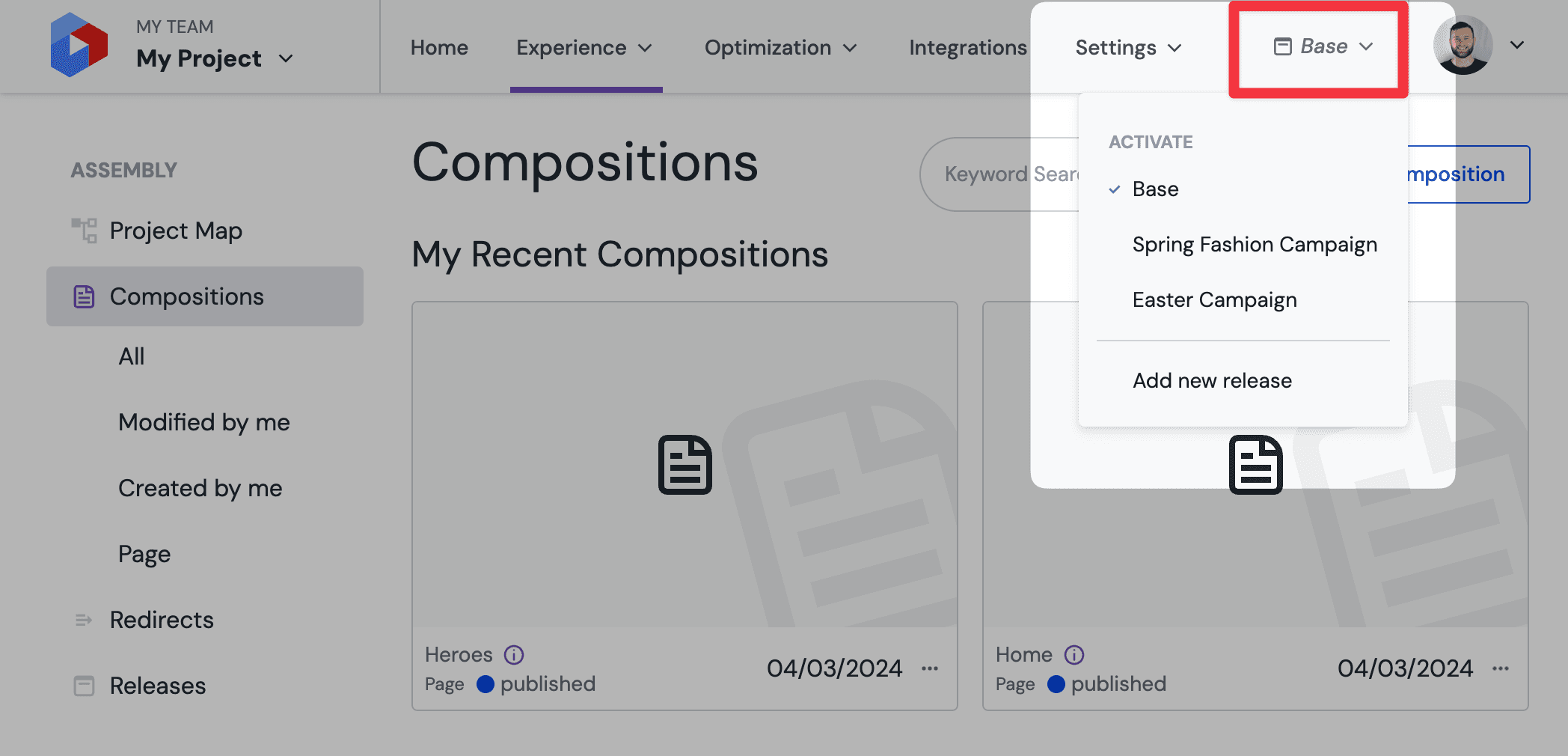Open the Optimization menu

[780, 48]
